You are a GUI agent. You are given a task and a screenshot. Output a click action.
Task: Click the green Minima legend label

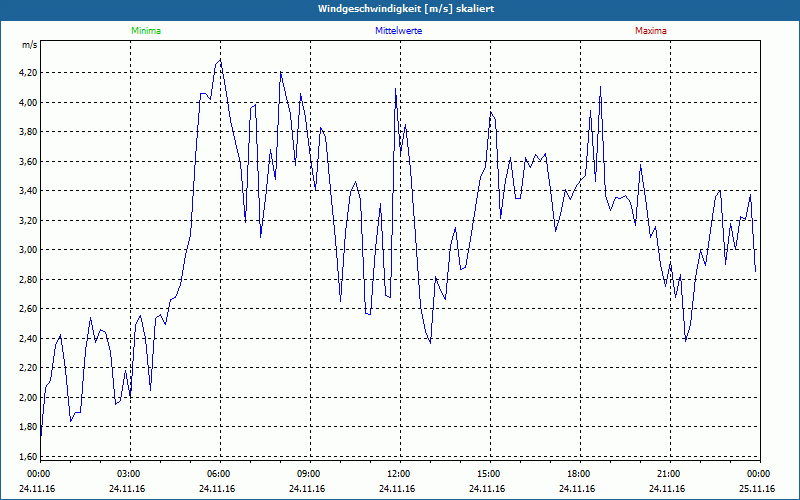pyautogui.click(x=146, y=31)
